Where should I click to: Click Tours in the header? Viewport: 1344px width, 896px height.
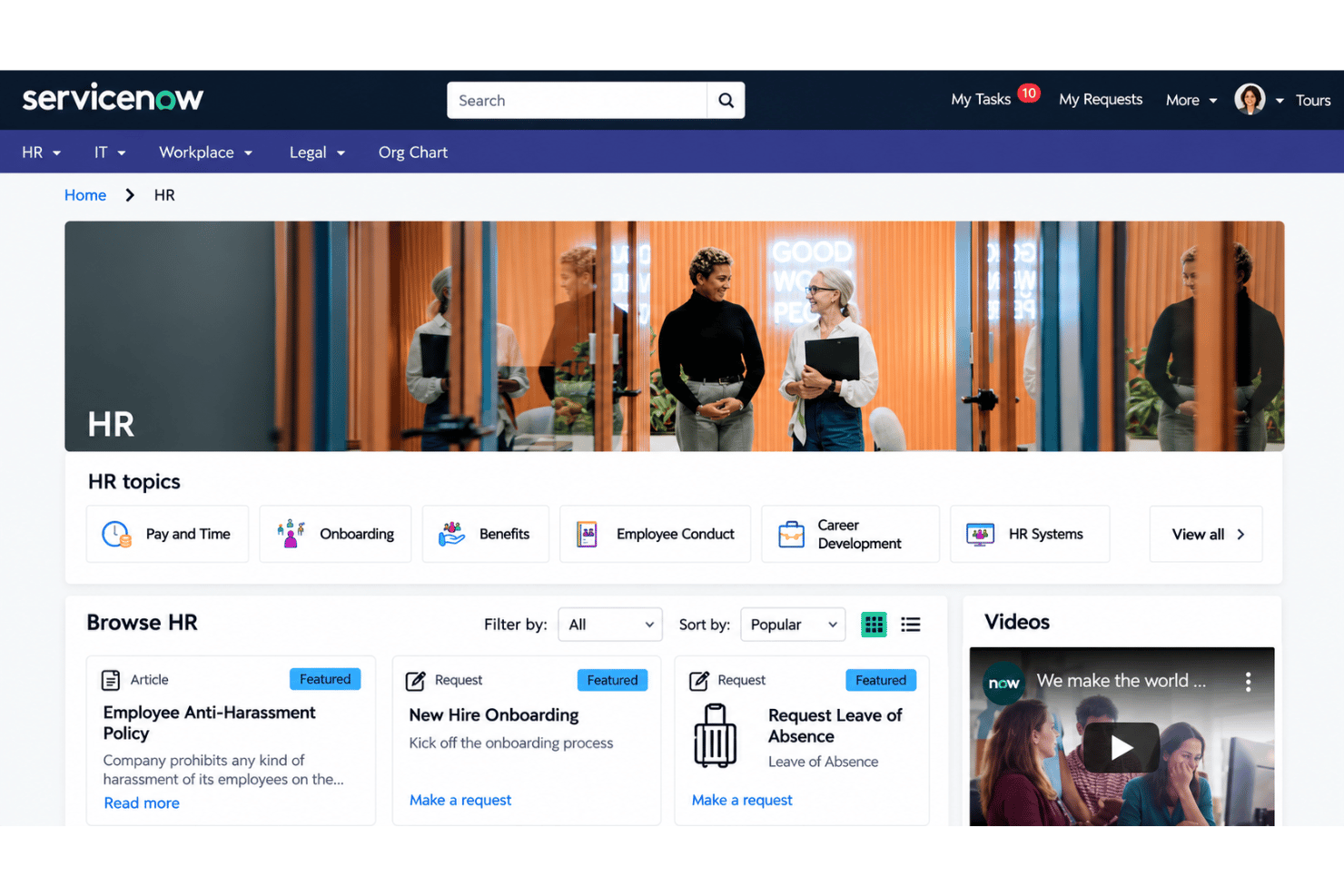tap(1313, 100)
